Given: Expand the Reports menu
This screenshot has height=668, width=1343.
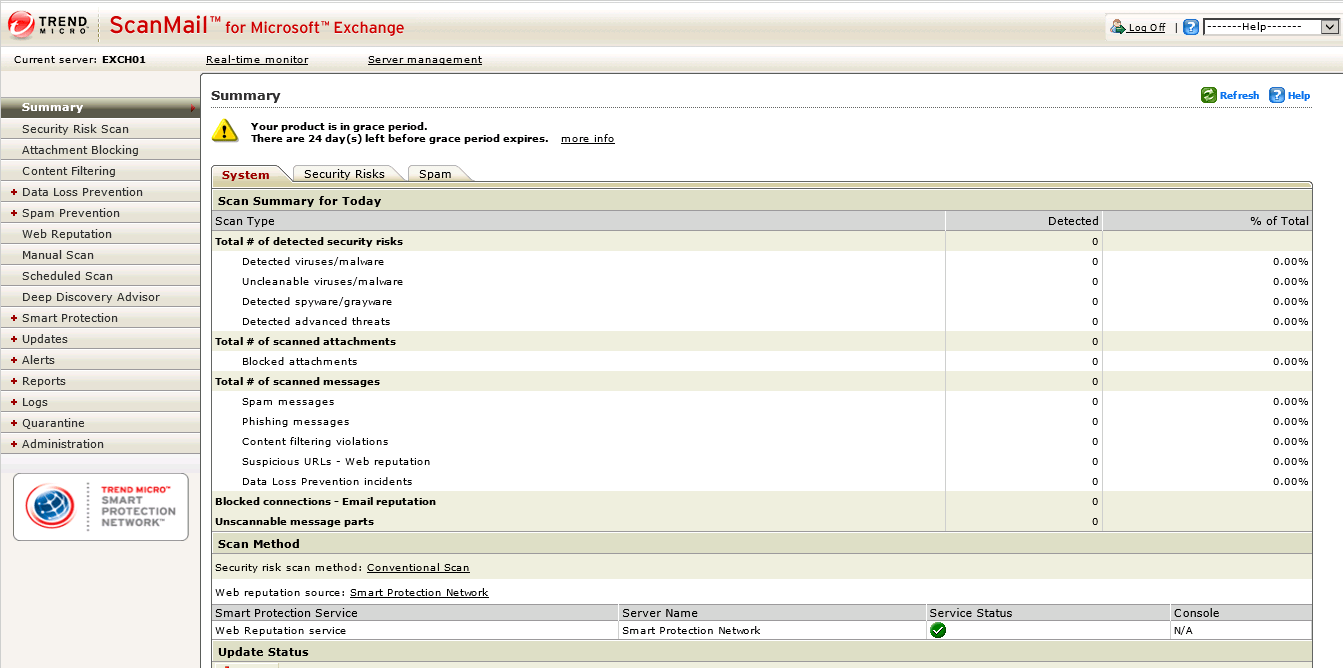Looking at the screenshot, I should [13, 381].
